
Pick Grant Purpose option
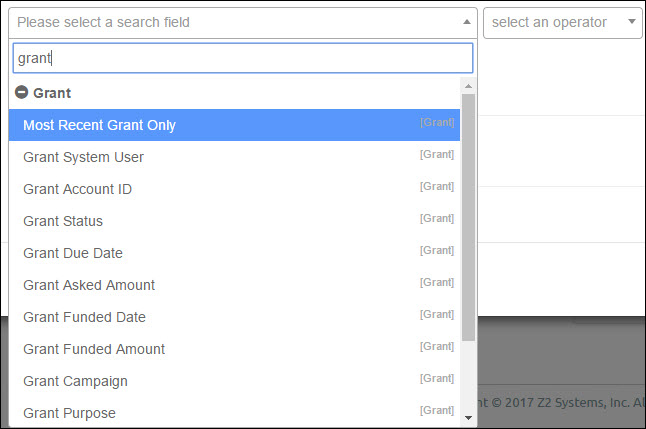(234, 413)
